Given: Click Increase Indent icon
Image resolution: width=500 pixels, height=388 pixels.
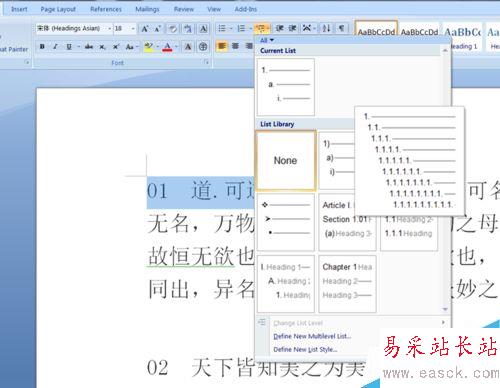Looking at the screenshot, I should 292,29.
